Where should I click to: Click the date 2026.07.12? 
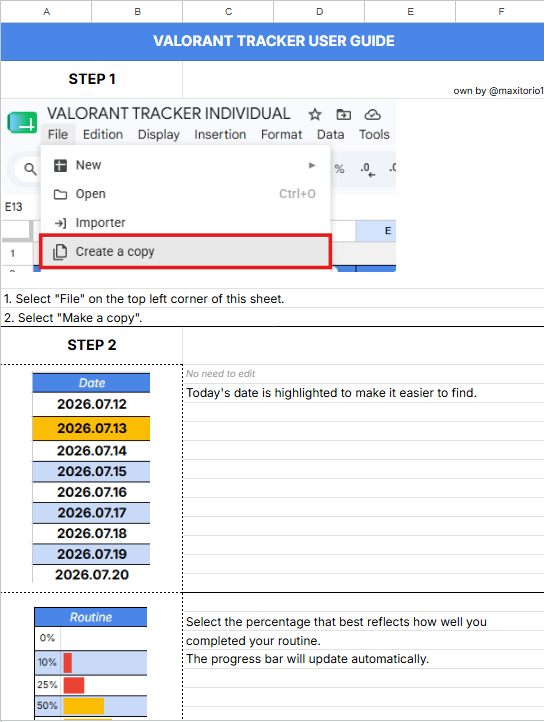click(x=91, y=404)
